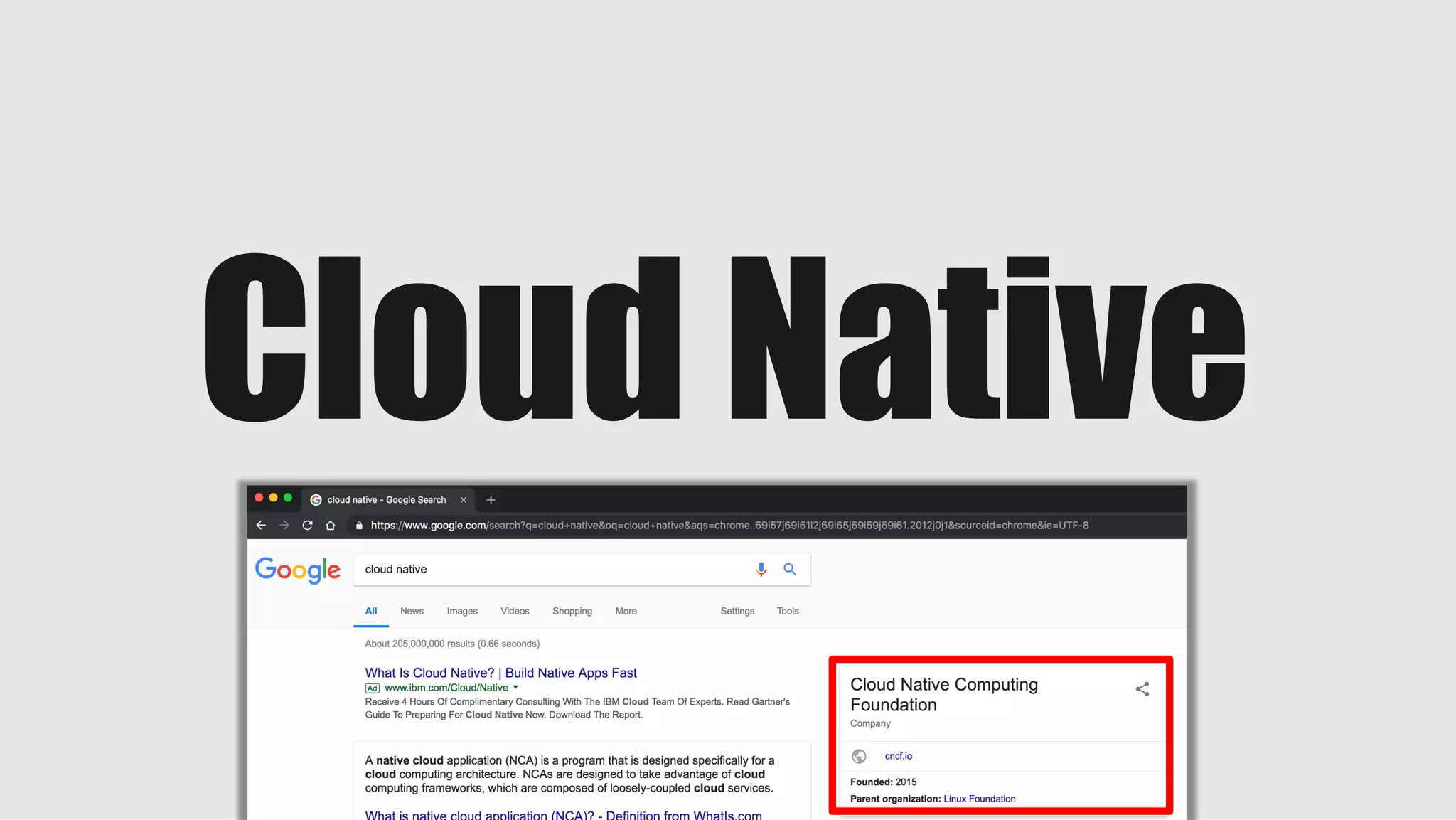Open the cncf.io website link
Image resolution: width=1456 pixels, height=820 pixels.
coord(898,756)
